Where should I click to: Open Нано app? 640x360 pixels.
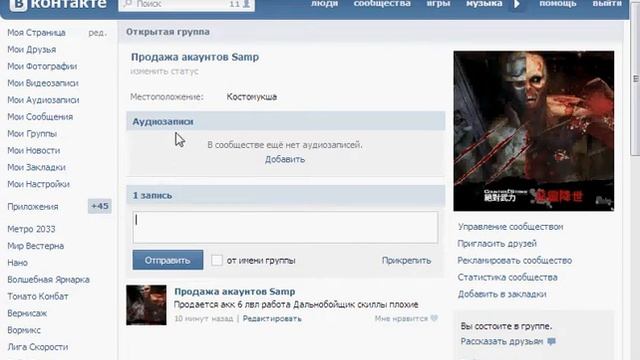tap(18, 262)
